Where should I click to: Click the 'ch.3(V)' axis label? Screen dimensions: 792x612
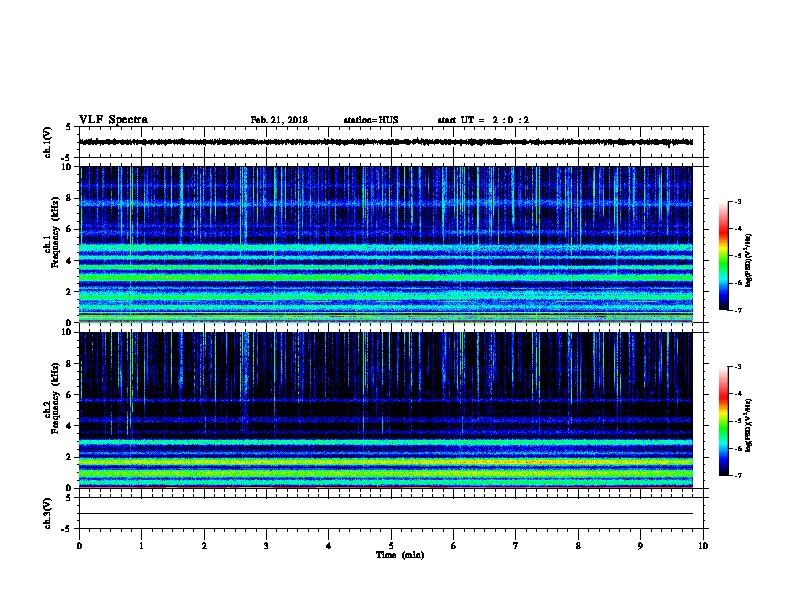pos(47,514)
